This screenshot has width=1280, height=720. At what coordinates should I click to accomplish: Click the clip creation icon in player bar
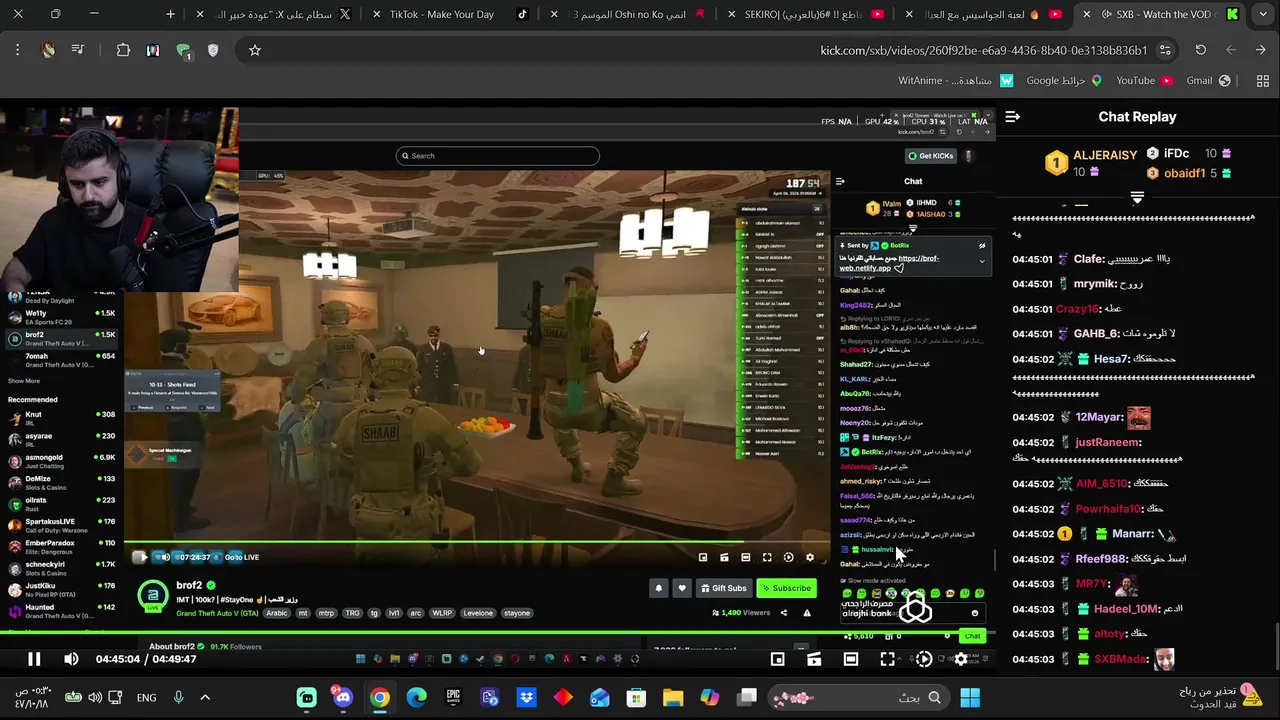814,659
